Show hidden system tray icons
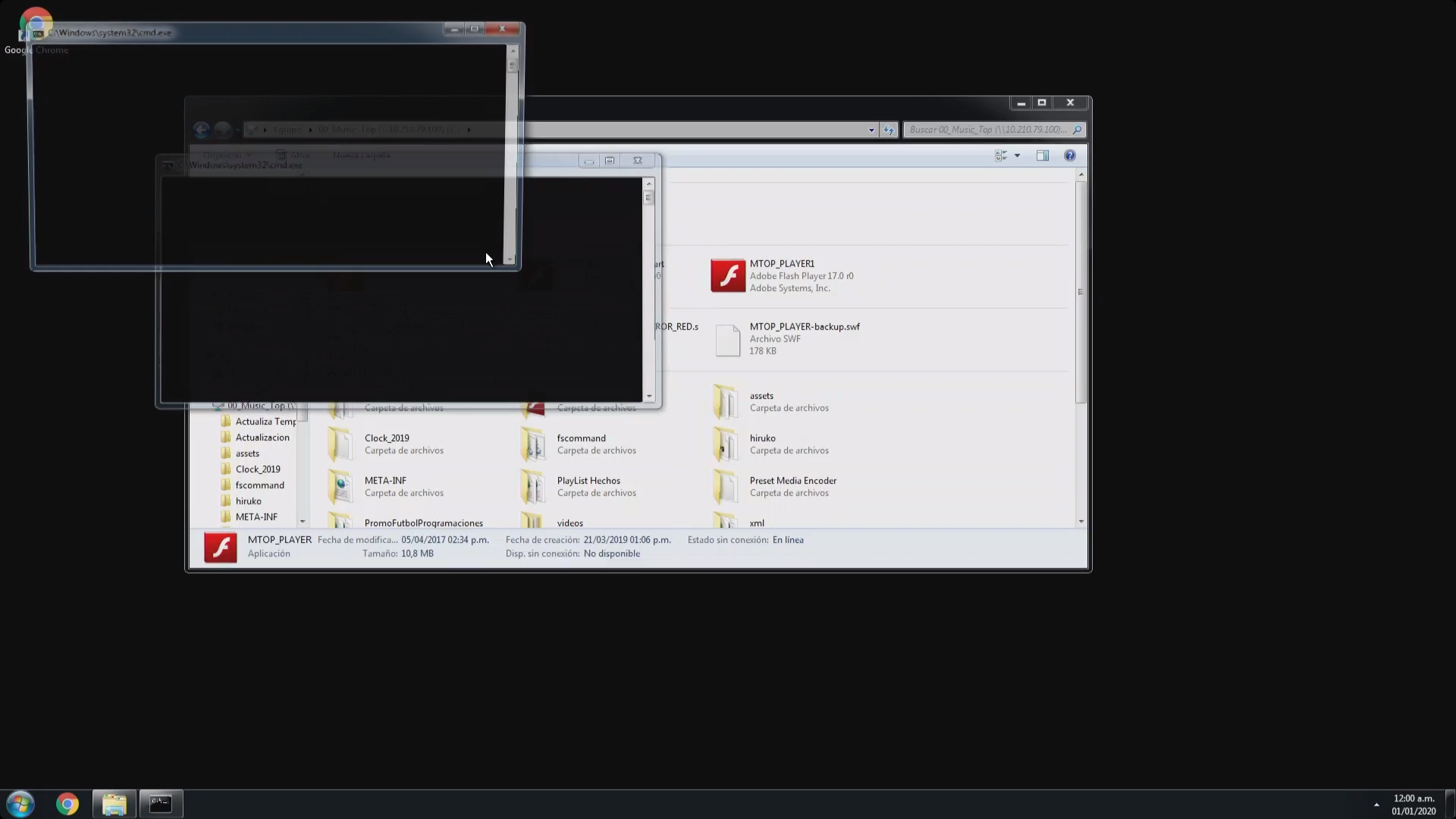This screenshot has height=819, width=1456. click(1376, 805)
